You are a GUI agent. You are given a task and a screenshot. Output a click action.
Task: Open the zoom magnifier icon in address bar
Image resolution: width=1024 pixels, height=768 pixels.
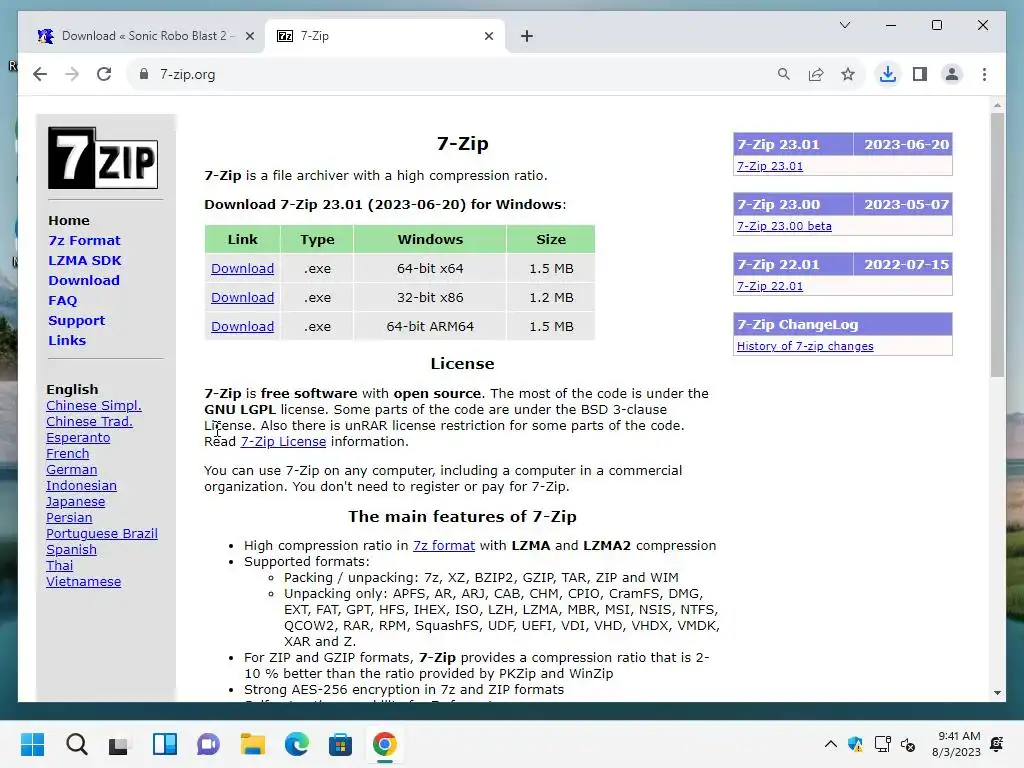pyautogui.click(x=784, y=74)
